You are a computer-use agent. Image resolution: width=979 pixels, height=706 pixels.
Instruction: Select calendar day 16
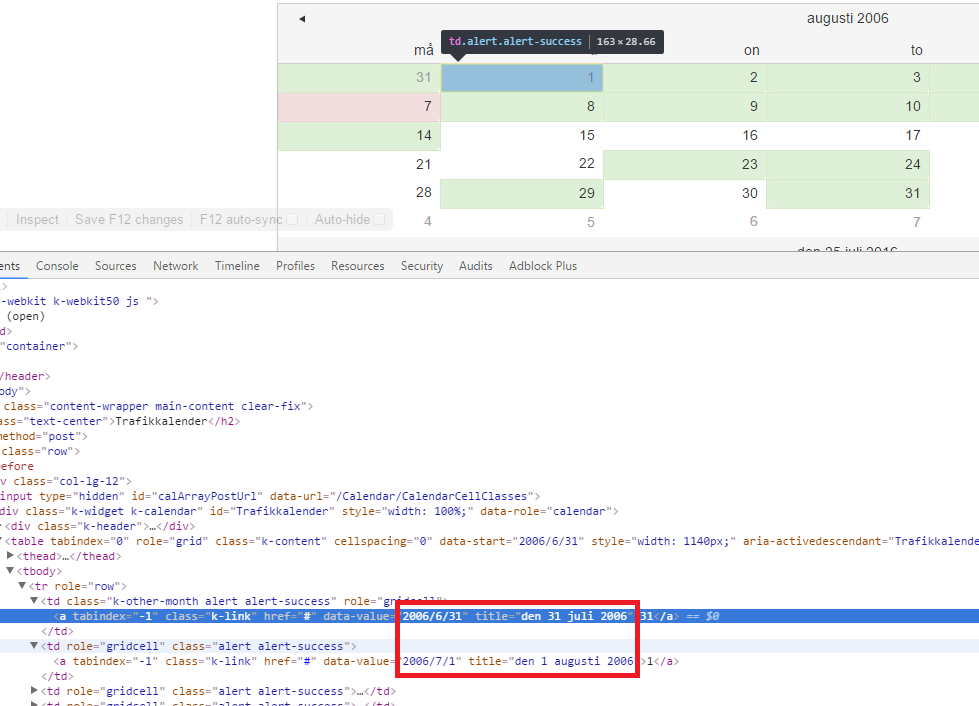click(x=685, y=135)
